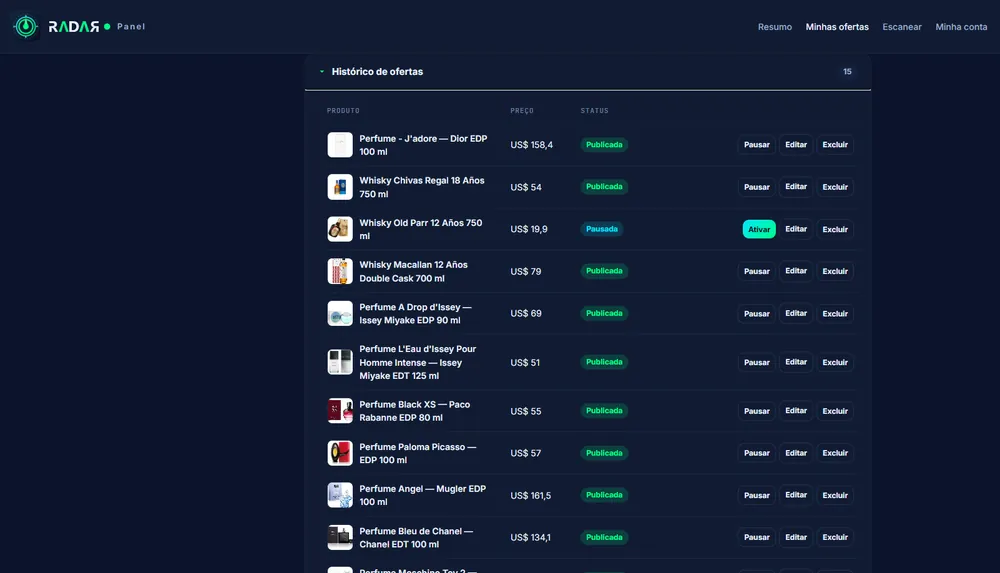This screenshot has width=1000, height=573.
Task: Select the price US$ 19,9
Action: [x=529, y=229]
